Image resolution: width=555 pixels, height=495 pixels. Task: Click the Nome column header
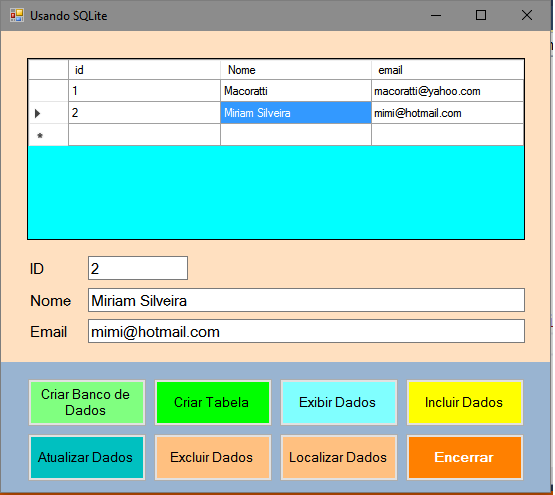(x=296, y=70)
